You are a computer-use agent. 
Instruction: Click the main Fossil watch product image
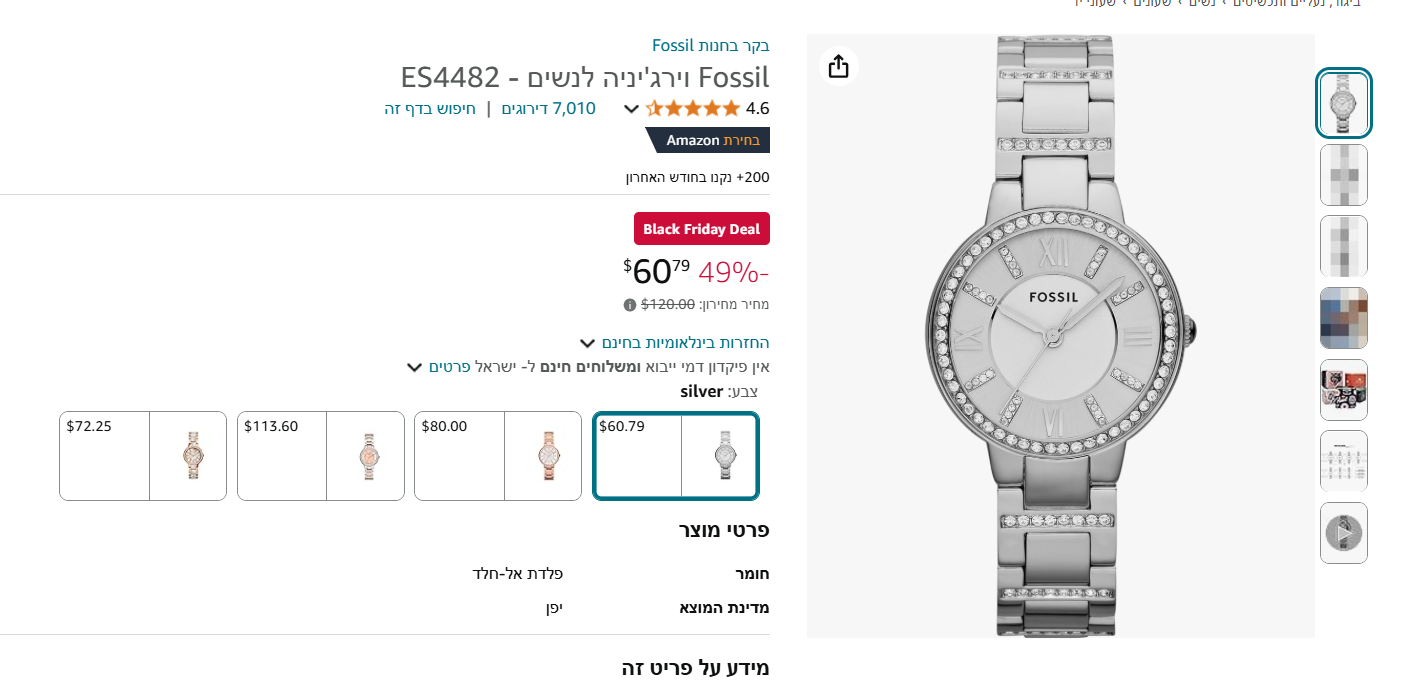[x=1060, y=336]
